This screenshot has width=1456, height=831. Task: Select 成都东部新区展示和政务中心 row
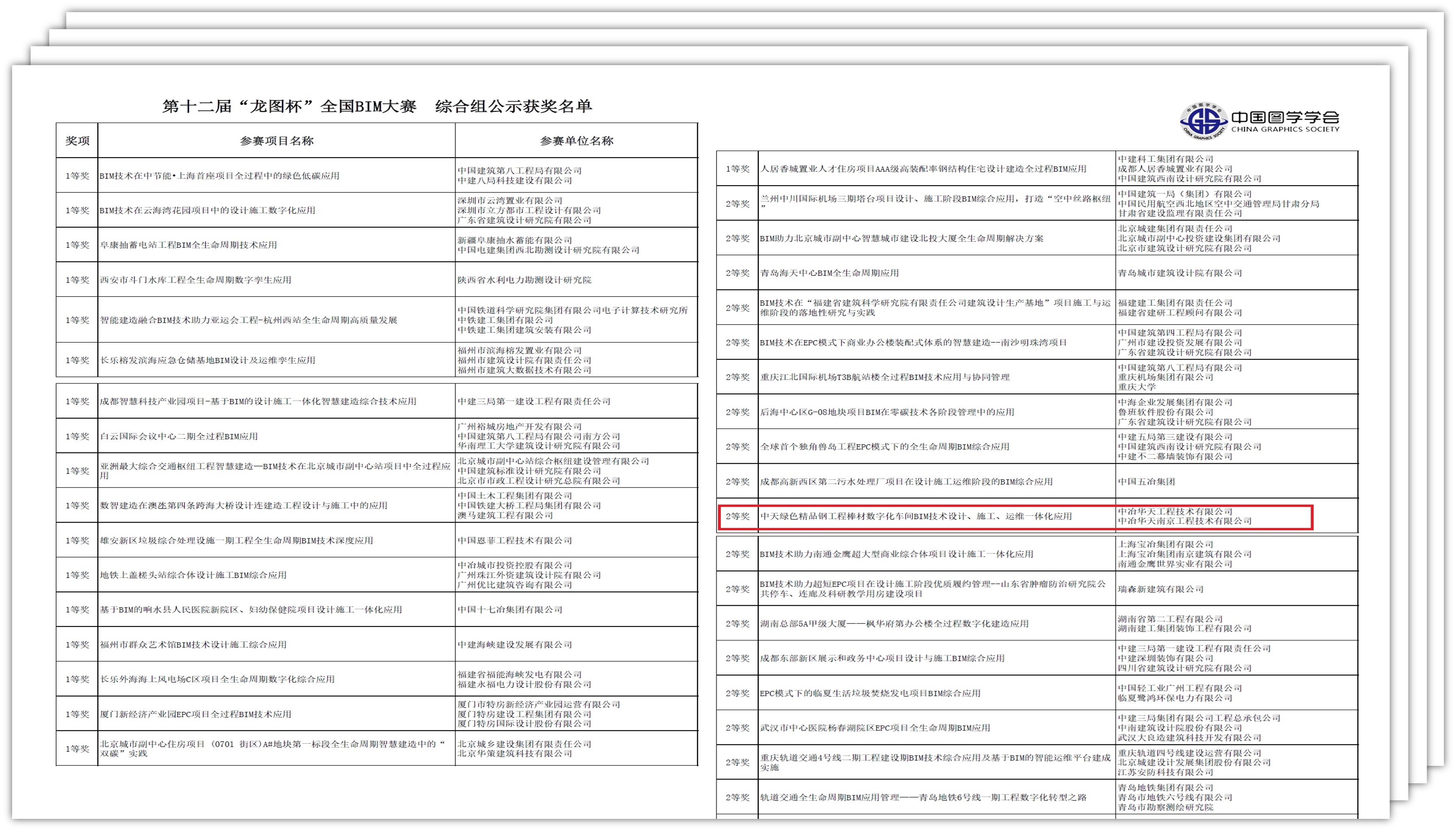pos(1037,658)
